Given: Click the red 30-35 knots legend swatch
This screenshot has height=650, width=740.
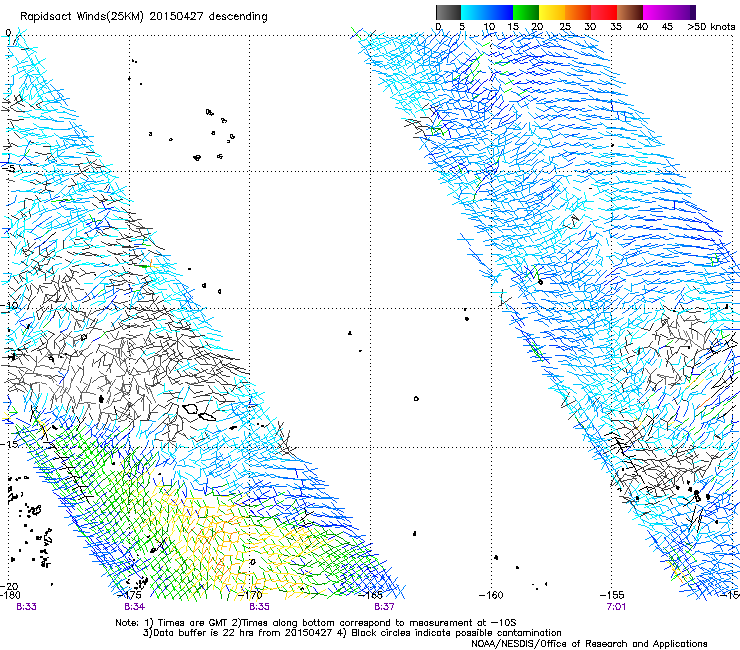Looking at the screenshot, I should [x=604, y=12].
